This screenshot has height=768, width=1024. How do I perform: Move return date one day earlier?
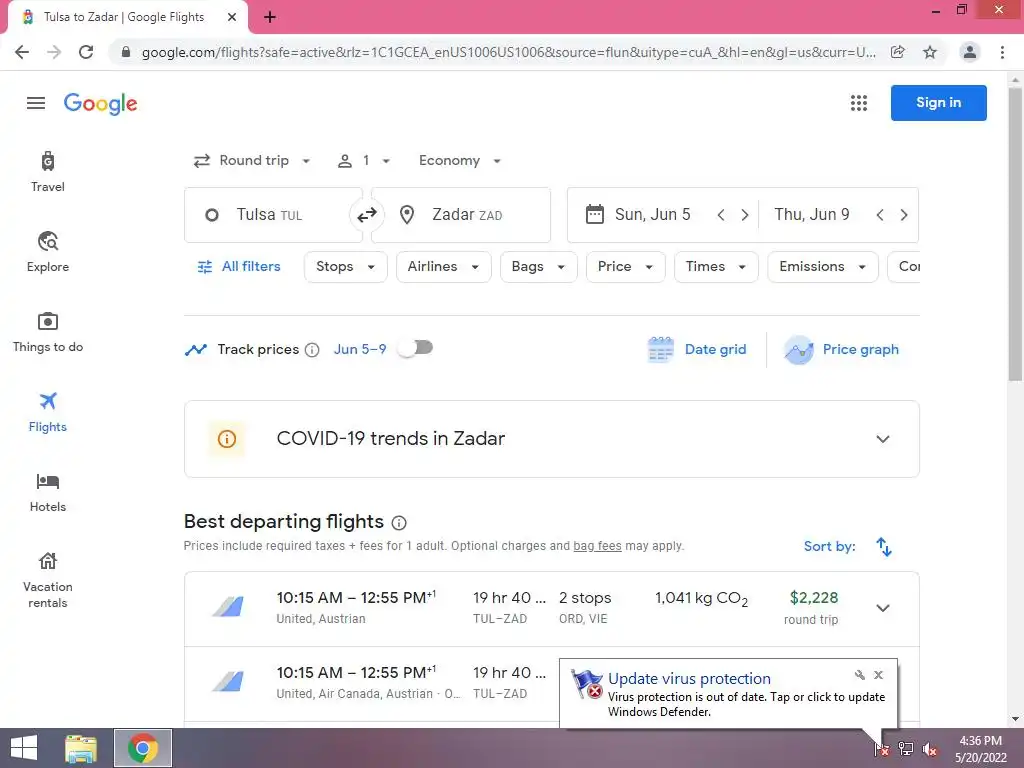pos(880,215)
